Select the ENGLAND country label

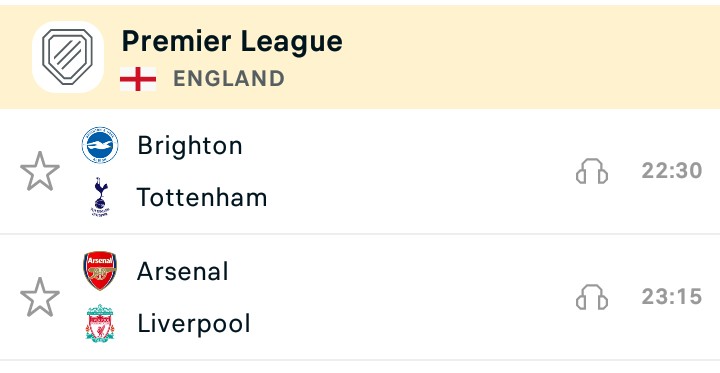[229, 79]
